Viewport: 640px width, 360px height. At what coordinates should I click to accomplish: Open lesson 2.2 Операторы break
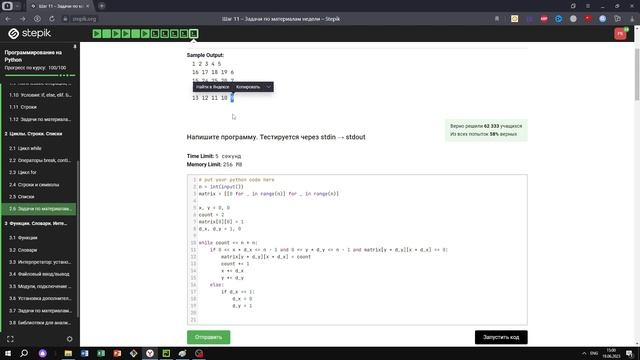39,160
